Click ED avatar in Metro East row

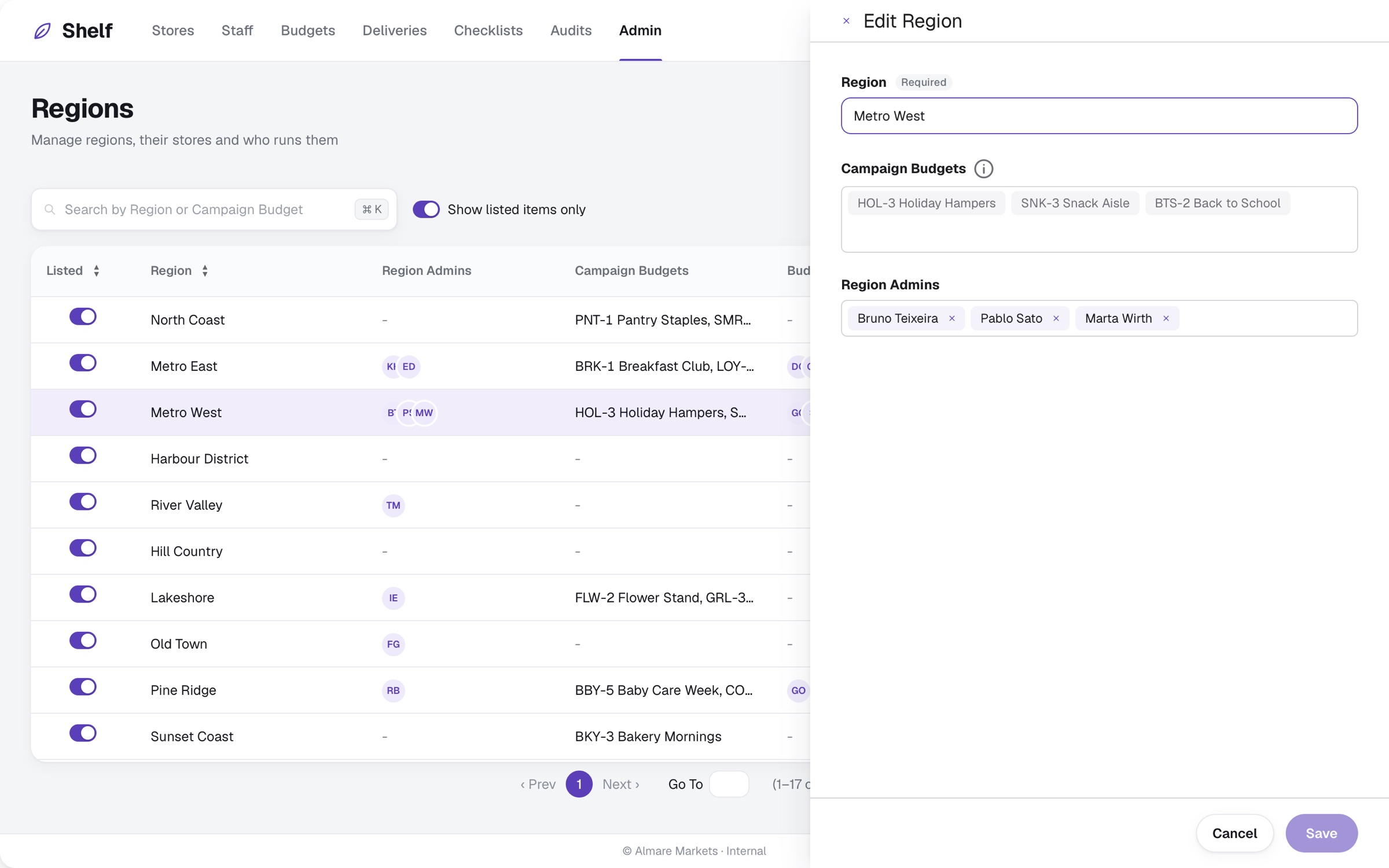pyautogui.click(x=409, y=366)
